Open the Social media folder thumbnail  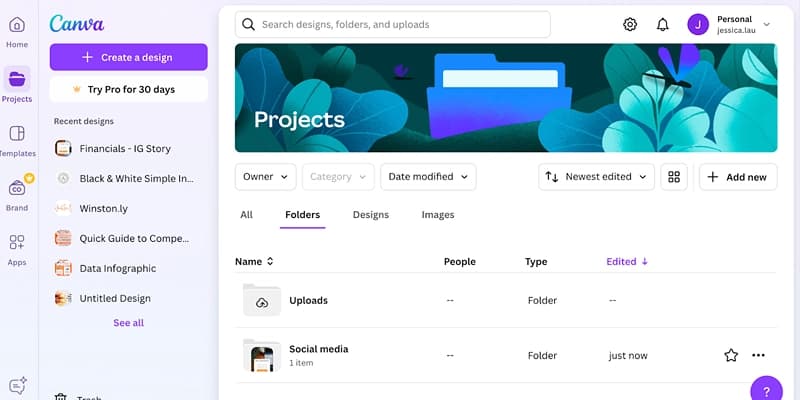tap(262, 355)
